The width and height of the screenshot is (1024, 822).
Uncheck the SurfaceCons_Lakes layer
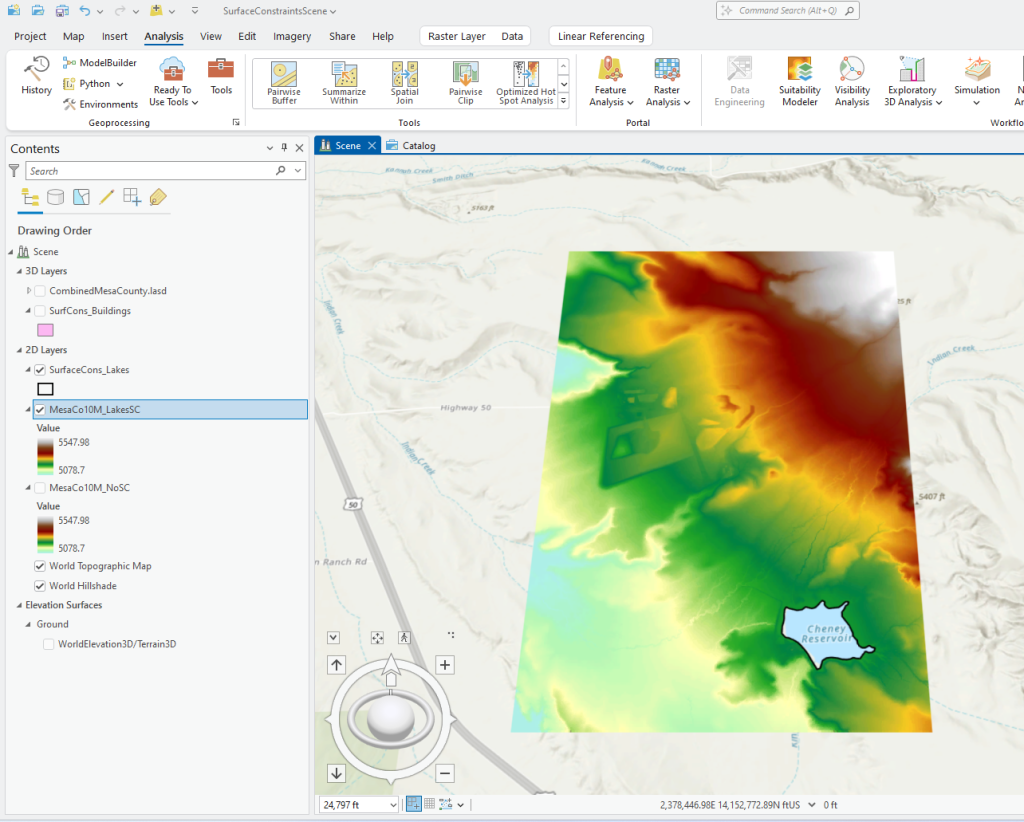pyautogui.click(x=40, y=370)
